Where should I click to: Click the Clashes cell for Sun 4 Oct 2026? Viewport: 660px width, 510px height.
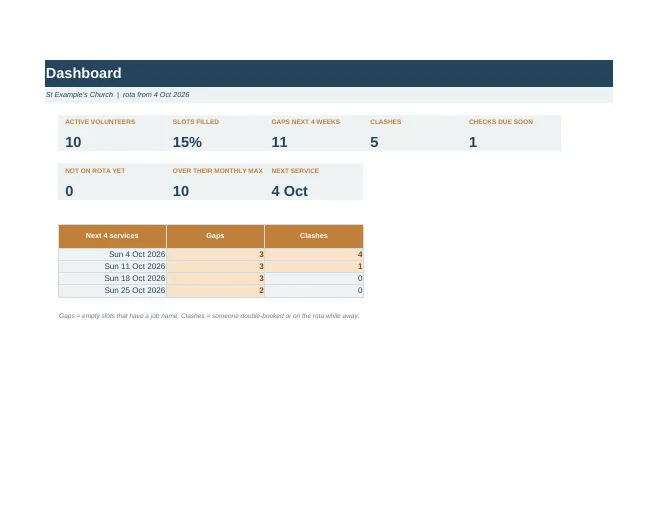(314, 254)
